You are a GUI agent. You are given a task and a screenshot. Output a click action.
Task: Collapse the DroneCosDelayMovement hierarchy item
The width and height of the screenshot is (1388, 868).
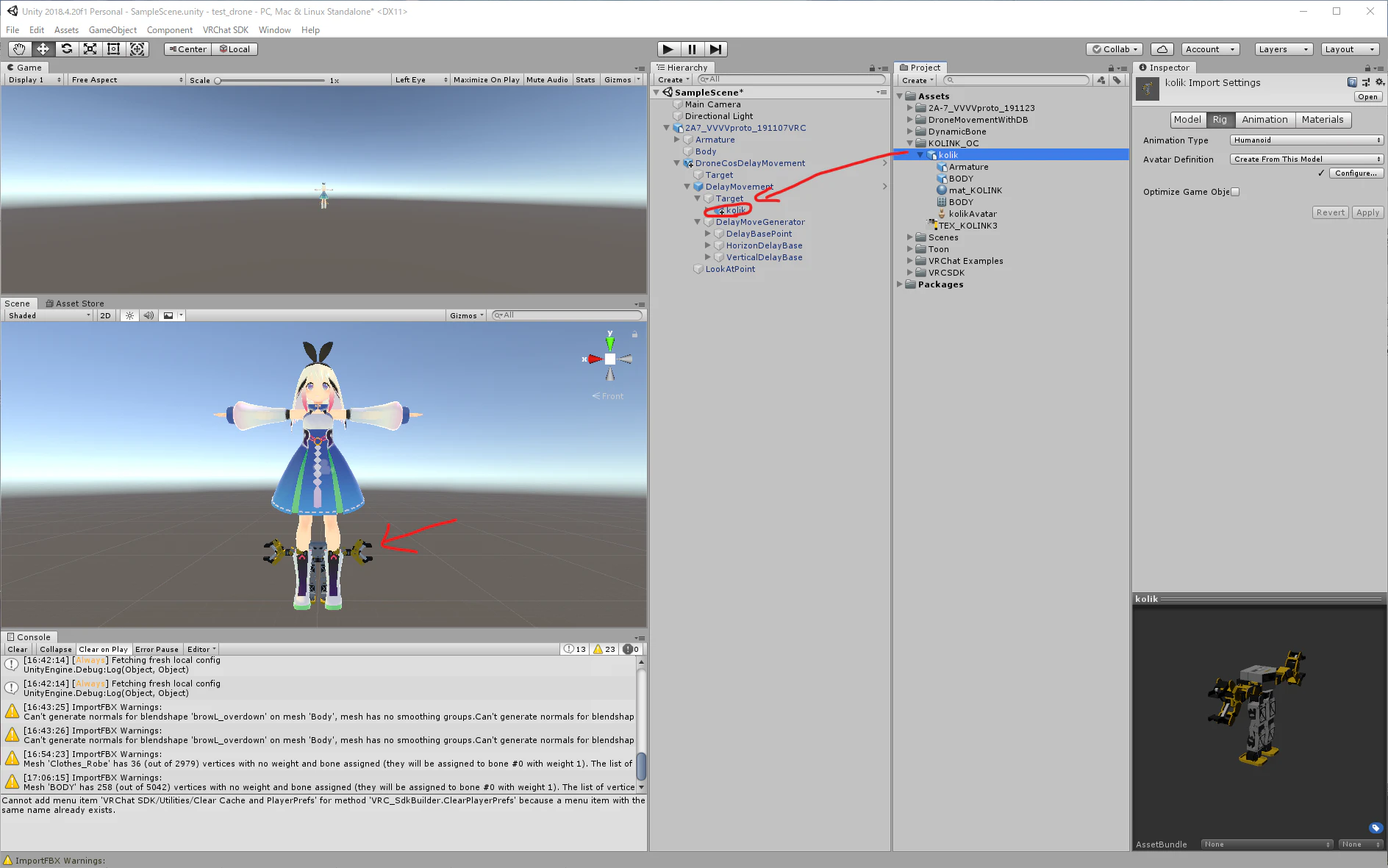pos(677,163)
